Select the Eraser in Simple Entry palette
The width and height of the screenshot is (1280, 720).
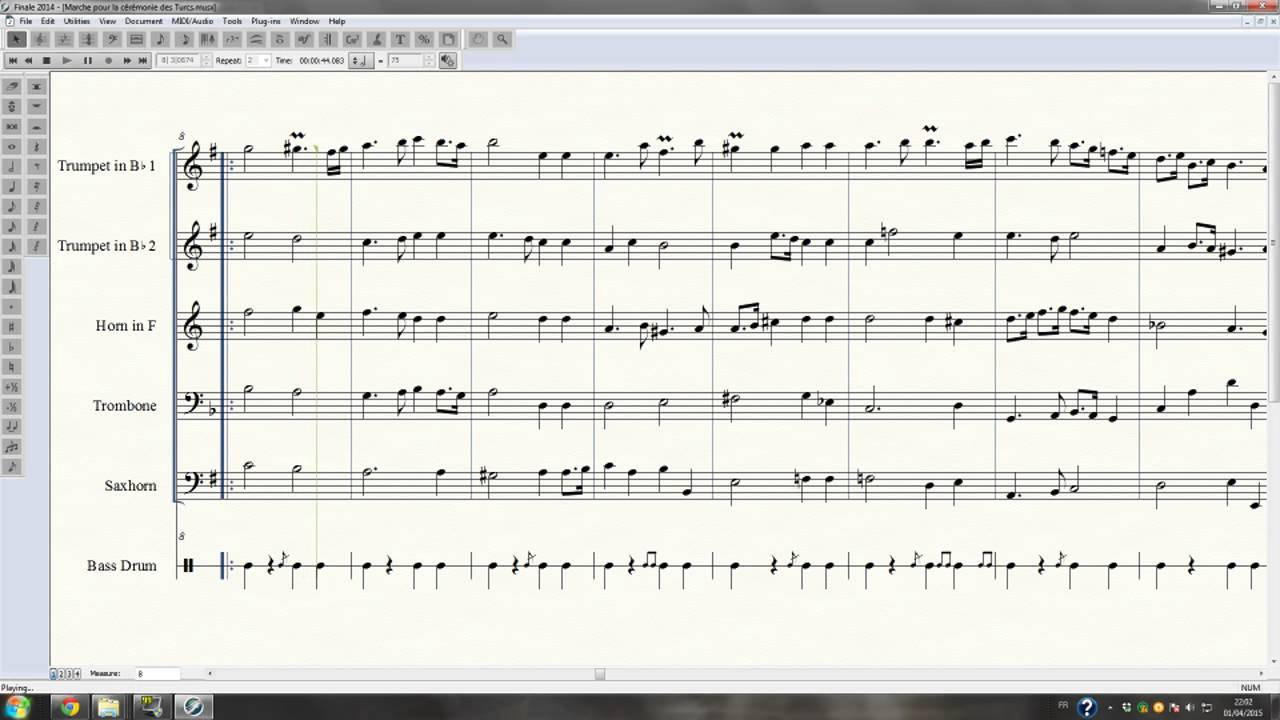(x=12, y=85)
